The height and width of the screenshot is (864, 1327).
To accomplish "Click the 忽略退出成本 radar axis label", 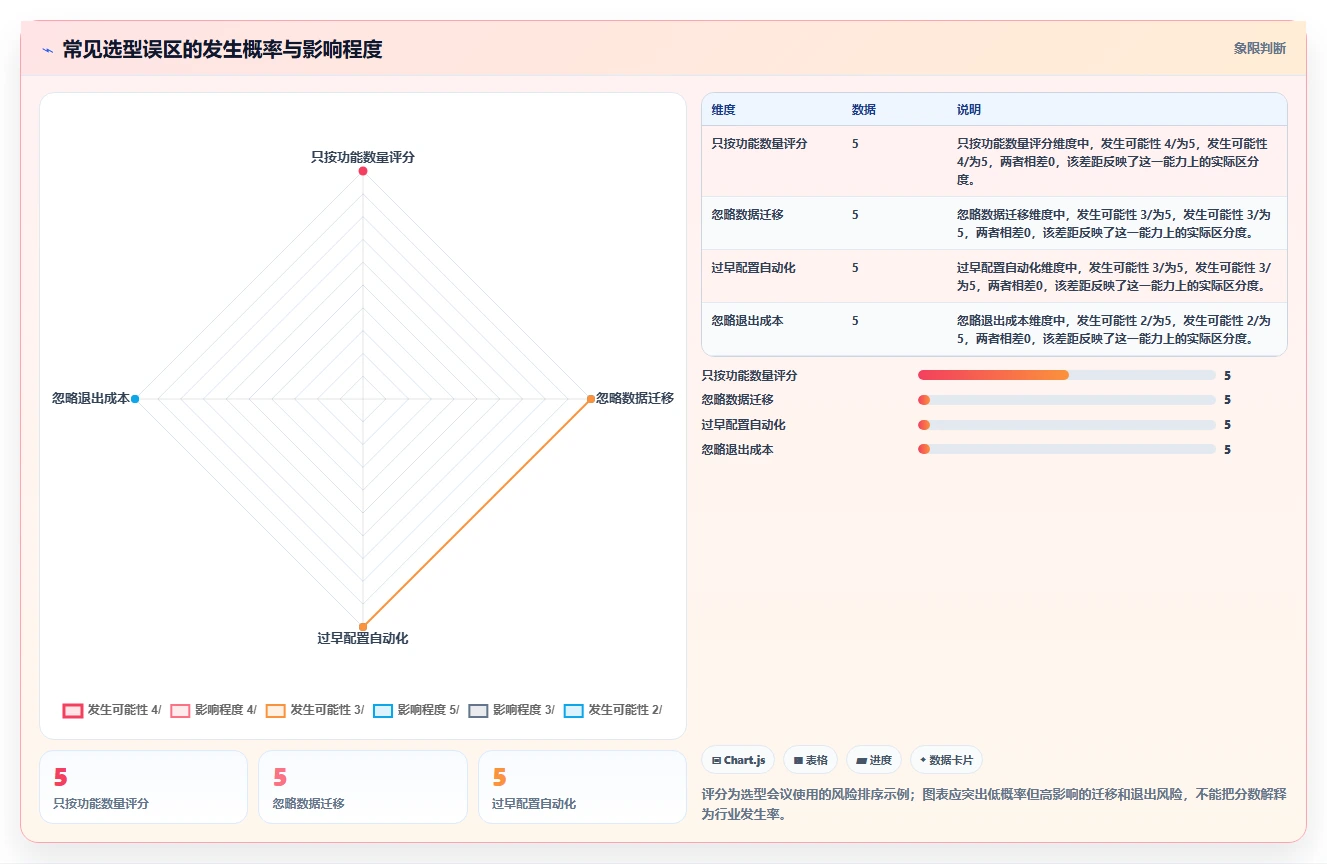I will coord(91,399).
